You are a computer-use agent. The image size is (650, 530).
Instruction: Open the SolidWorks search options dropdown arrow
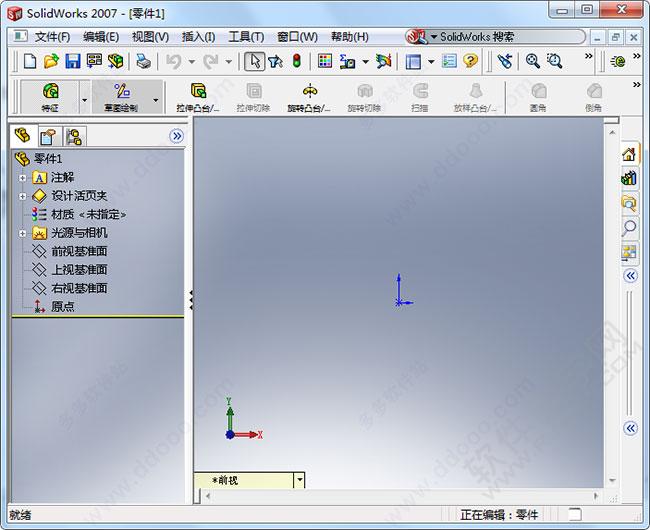pyautogui.click(x=434, y=37)
